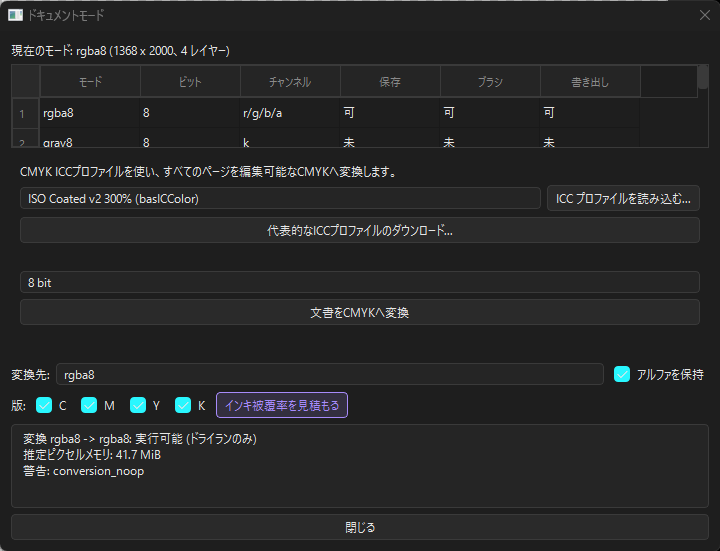Click インキ被覆率を見積もる button

tap(282, 405)
